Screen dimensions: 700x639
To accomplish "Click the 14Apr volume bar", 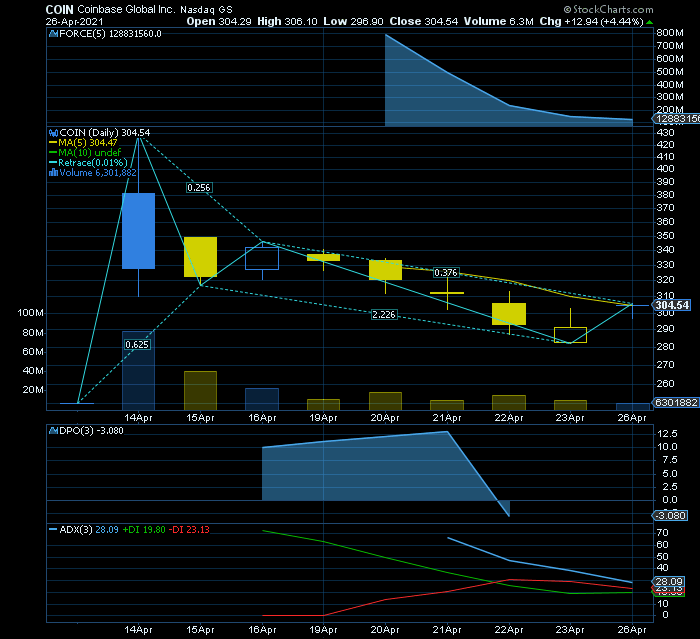I will pyautogui.click(x=138, y=371).
